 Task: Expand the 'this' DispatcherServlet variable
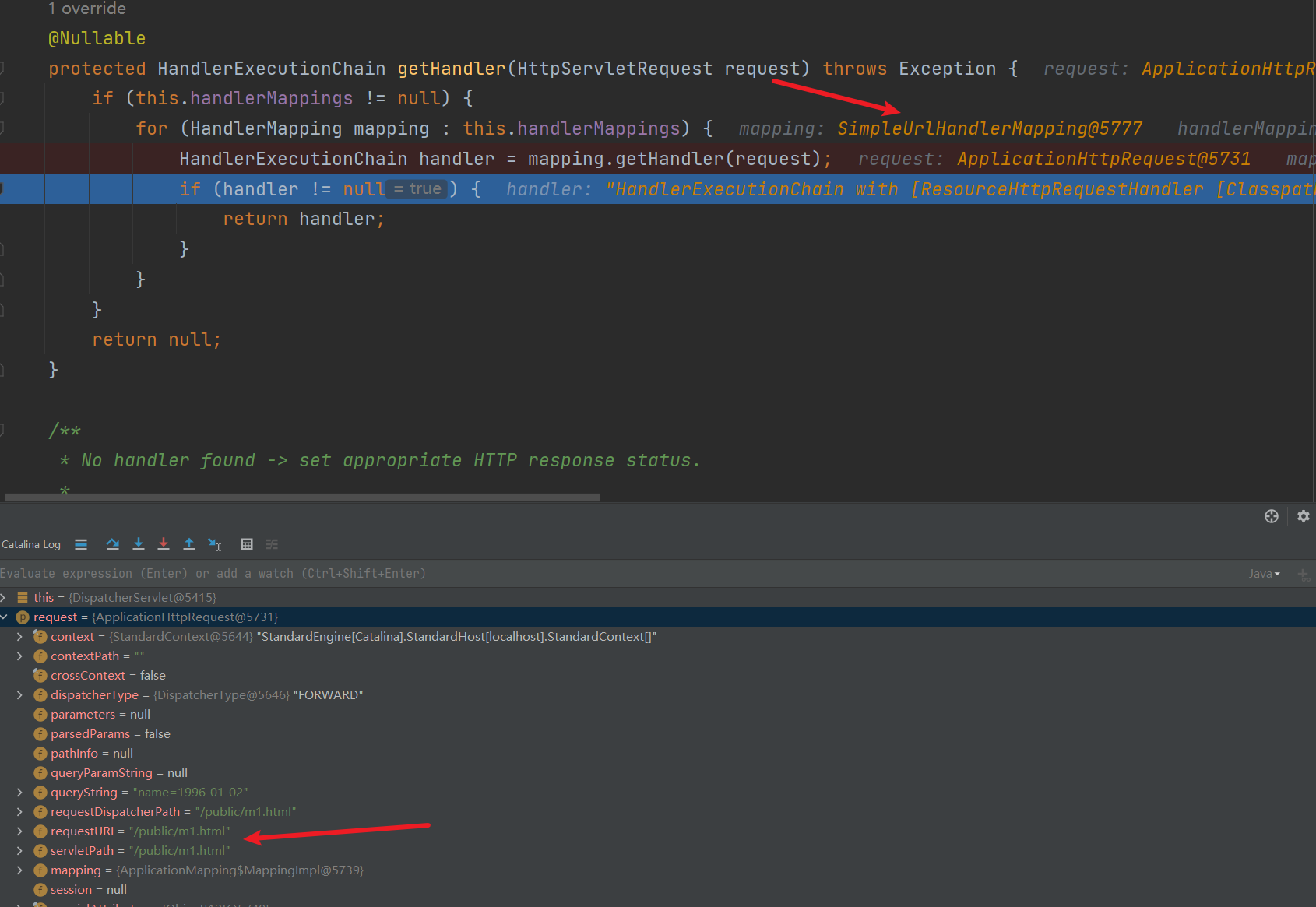4,598
